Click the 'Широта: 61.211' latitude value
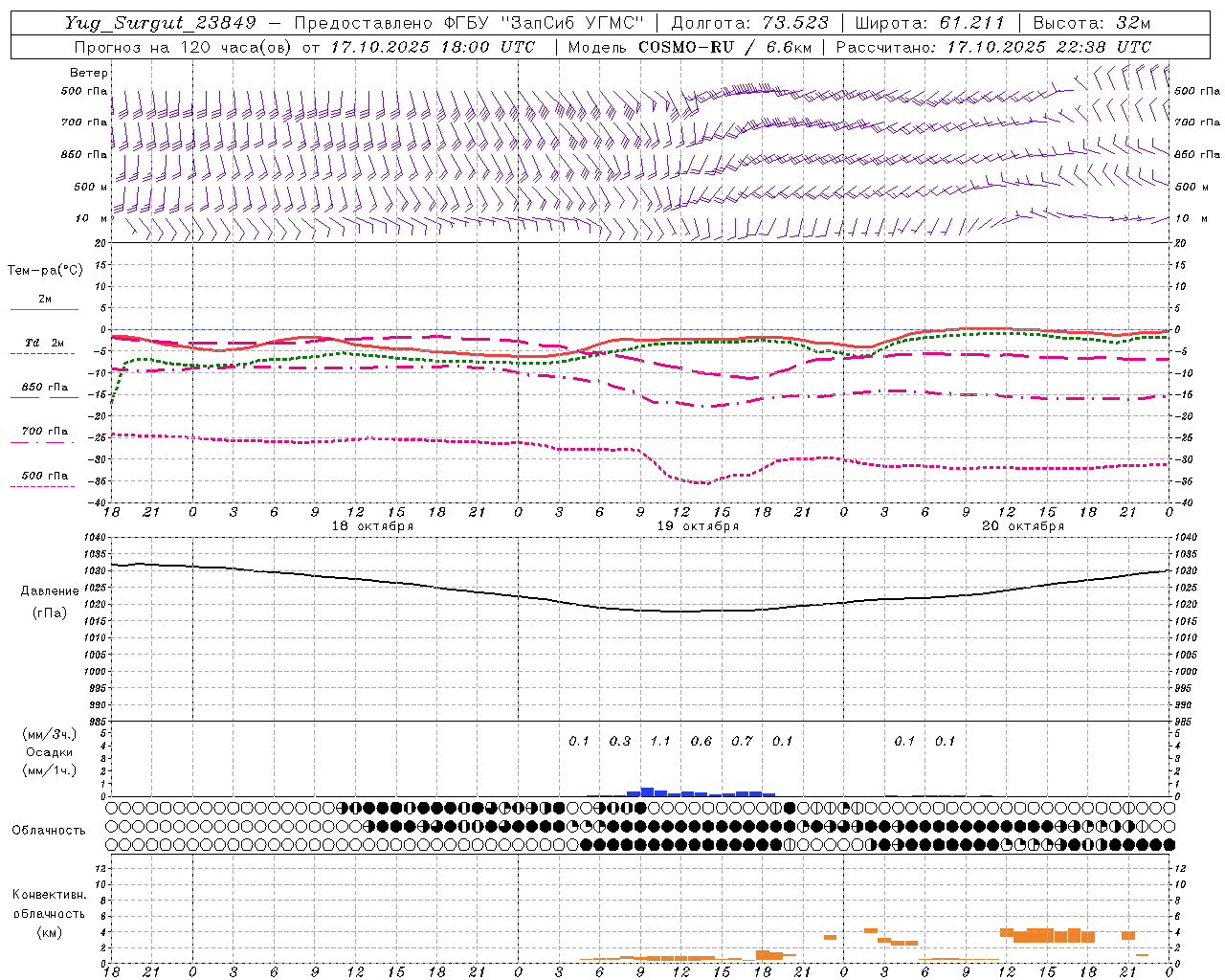The height and width of the screenshot is (980, 1225). tap(929, 23)
